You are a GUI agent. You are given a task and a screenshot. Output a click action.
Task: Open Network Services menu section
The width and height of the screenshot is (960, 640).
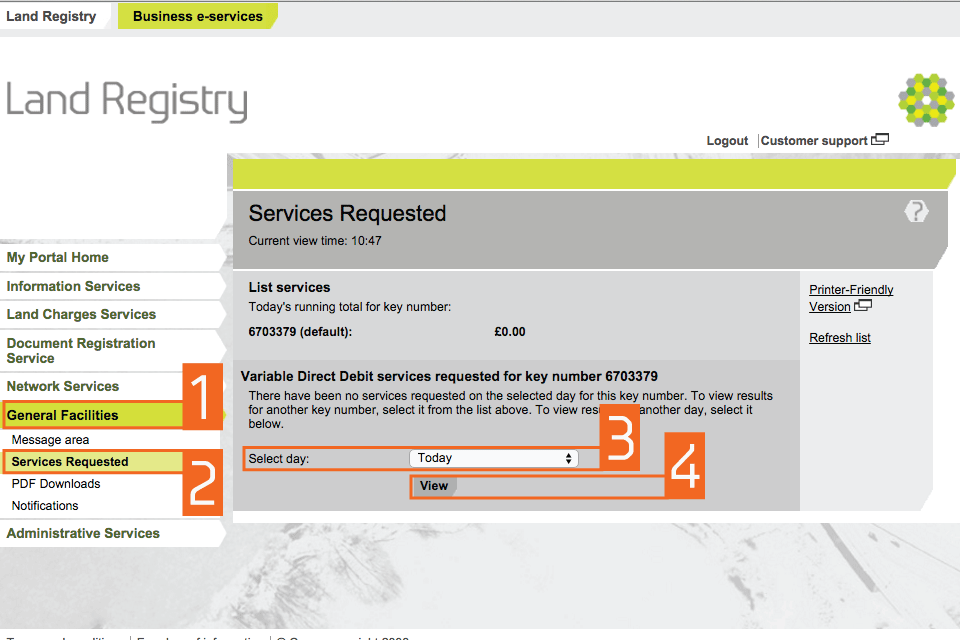63,386
